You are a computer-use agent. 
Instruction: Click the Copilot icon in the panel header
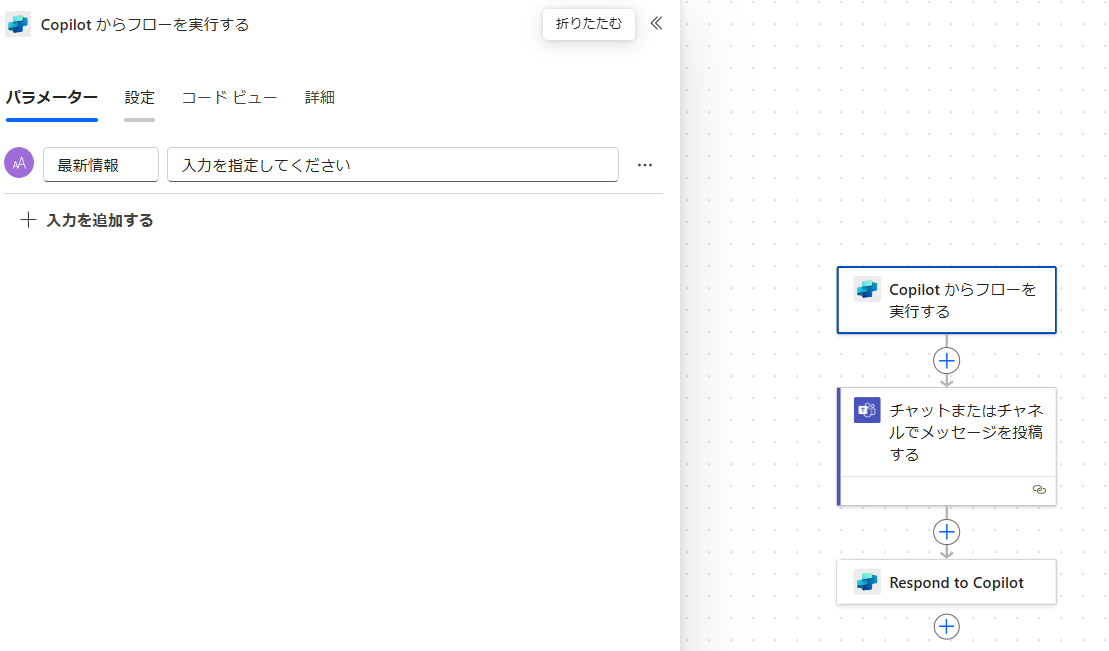18,24
